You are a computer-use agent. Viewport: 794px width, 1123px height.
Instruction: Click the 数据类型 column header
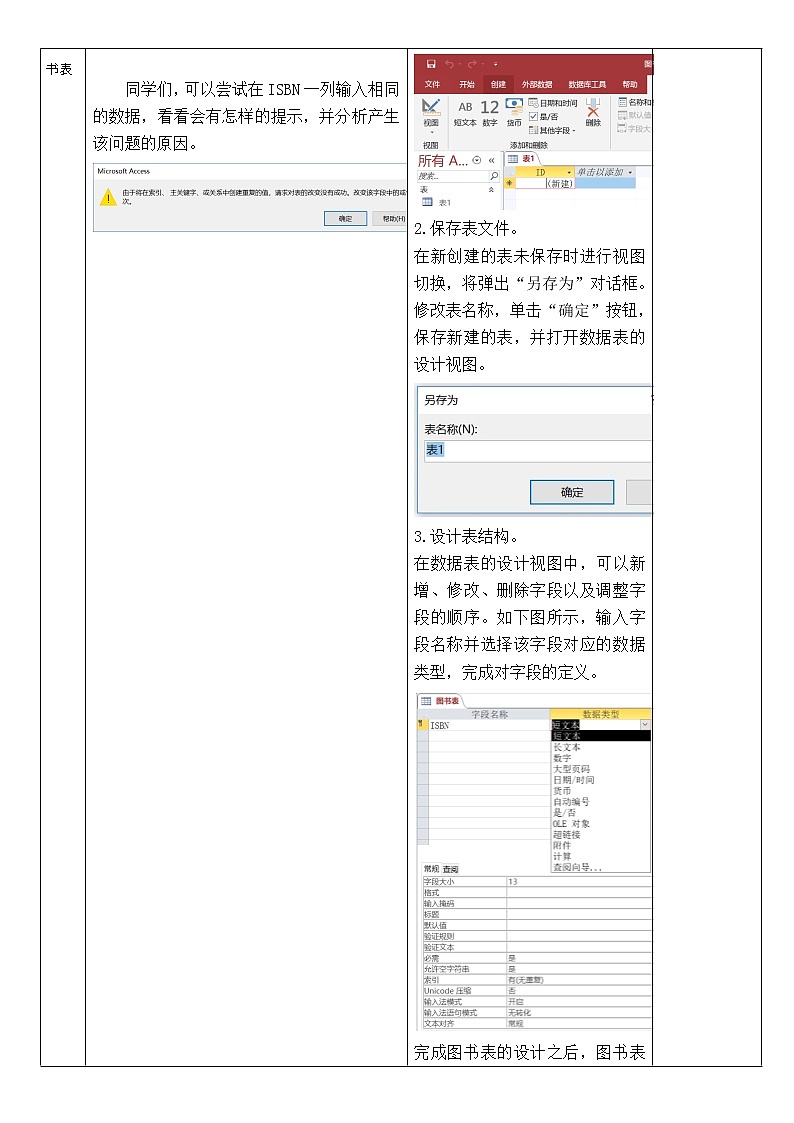point(600,714)
